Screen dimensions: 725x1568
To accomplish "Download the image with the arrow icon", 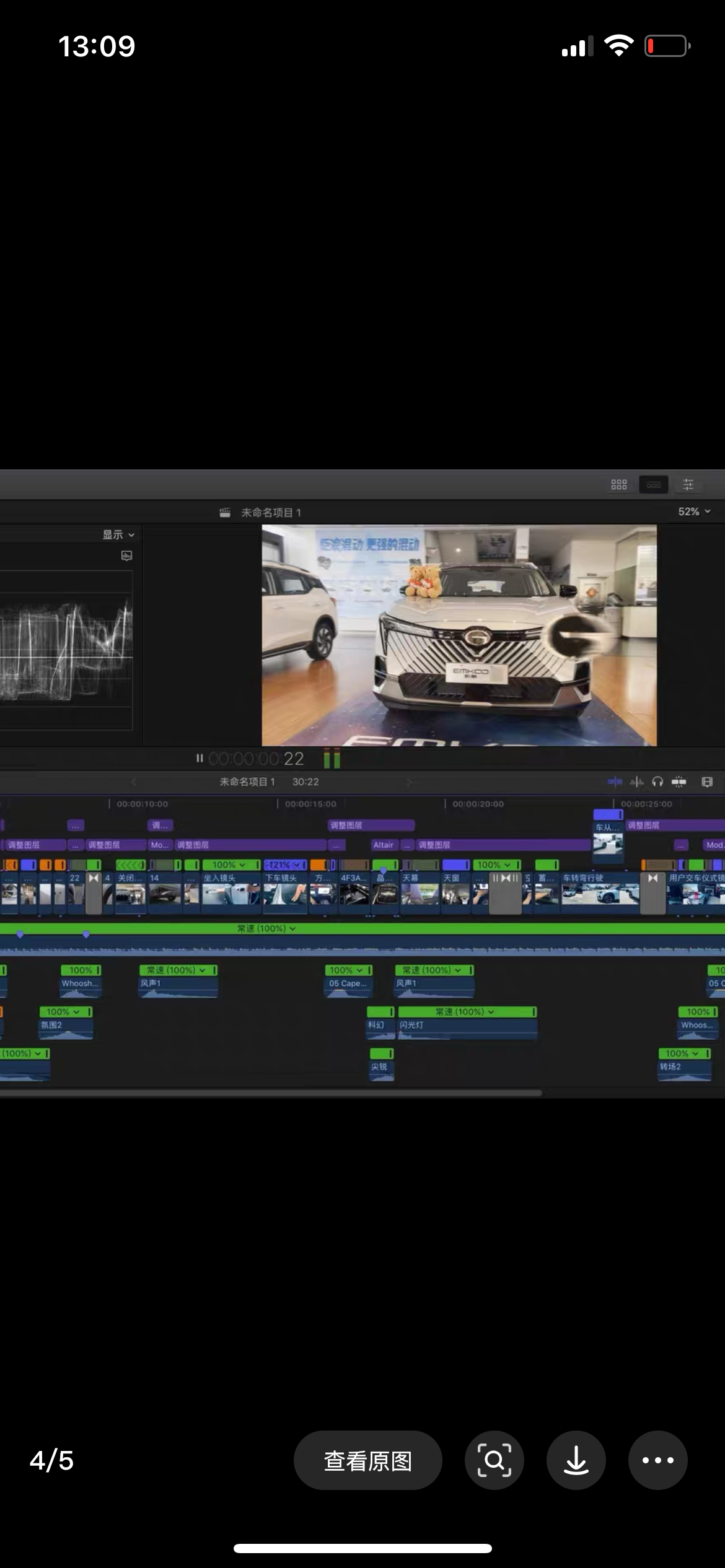I will click(576, 1460).
